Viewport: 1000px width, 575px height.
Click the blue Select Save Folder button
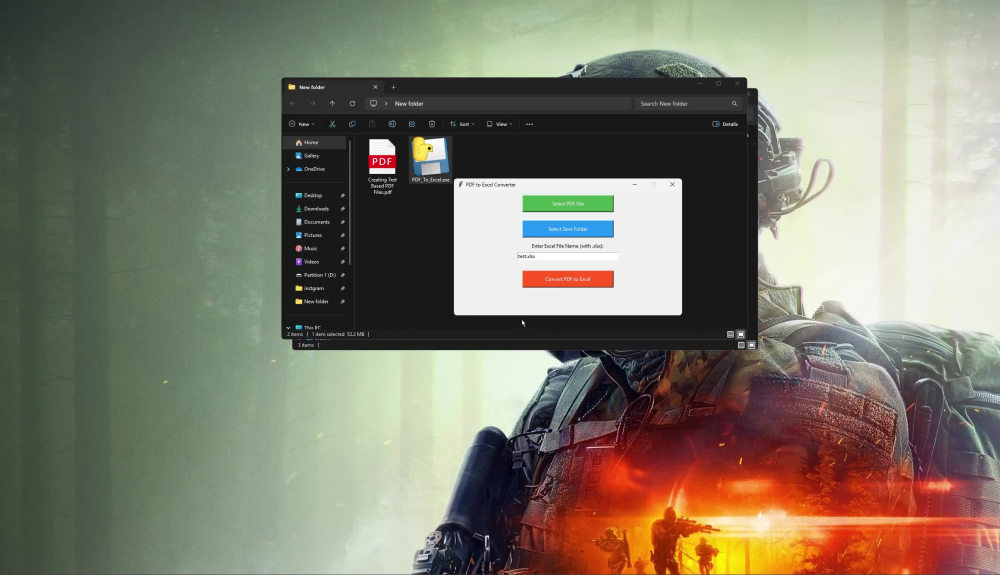tap(568, 229)
